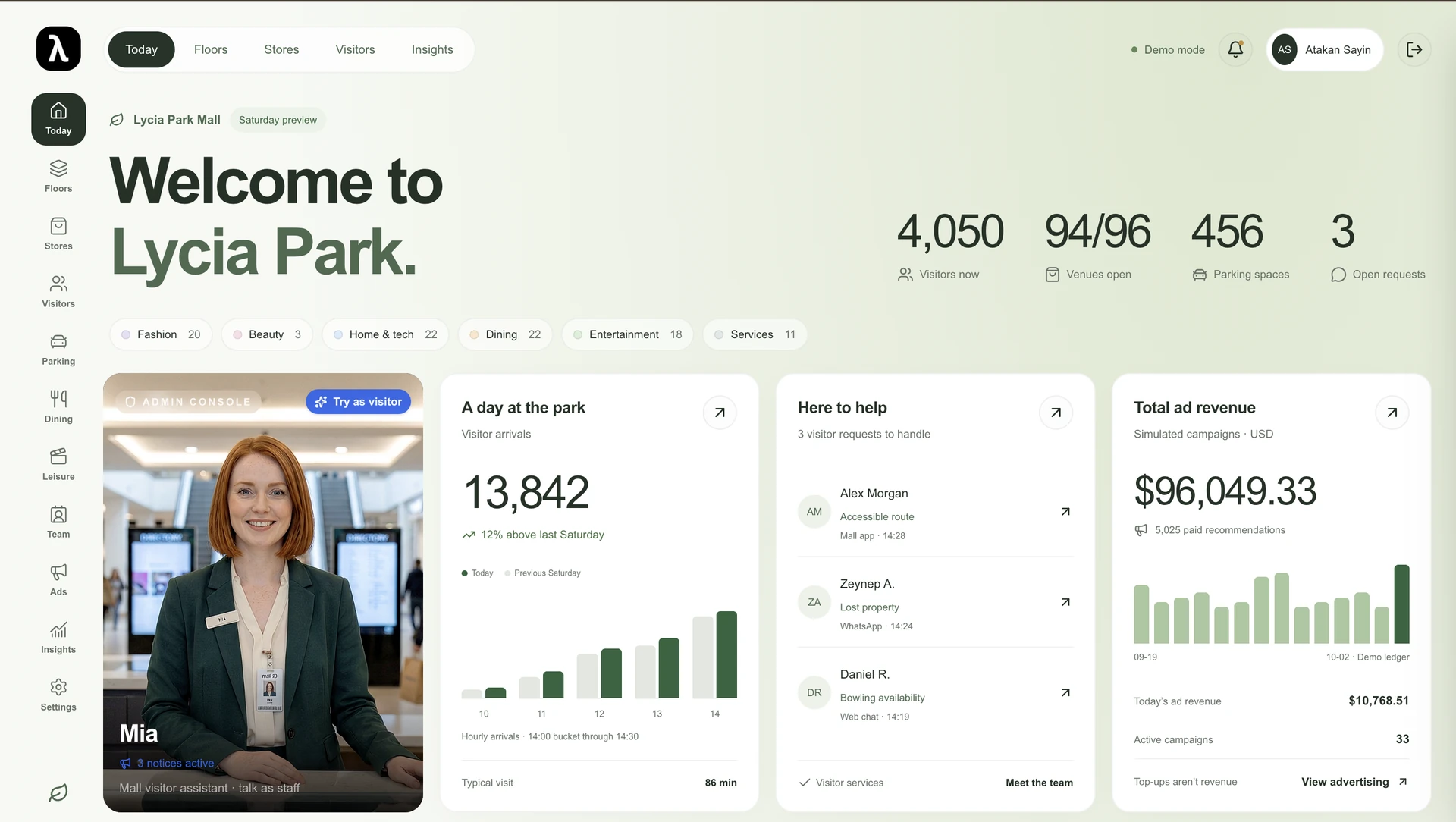Click the dark green 14:00 arrivals bar

726,654
